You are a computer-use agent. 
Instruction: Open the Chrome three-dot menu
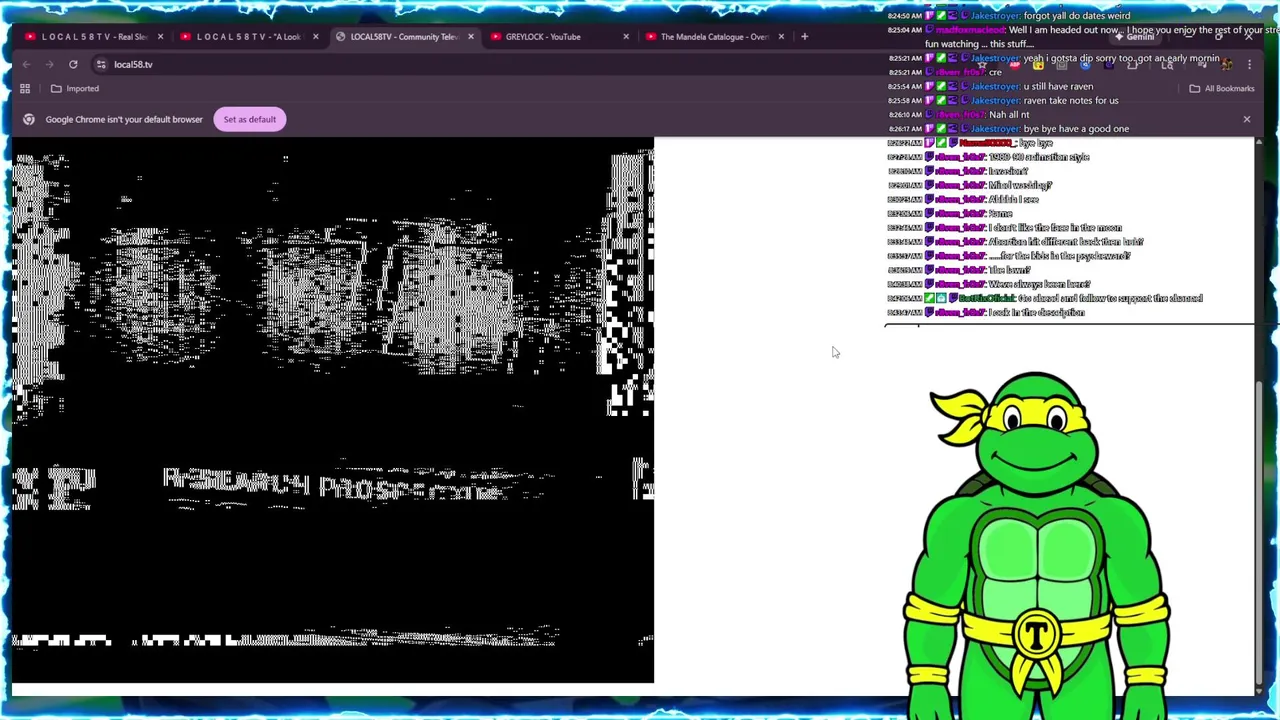tap(1249, 64)
